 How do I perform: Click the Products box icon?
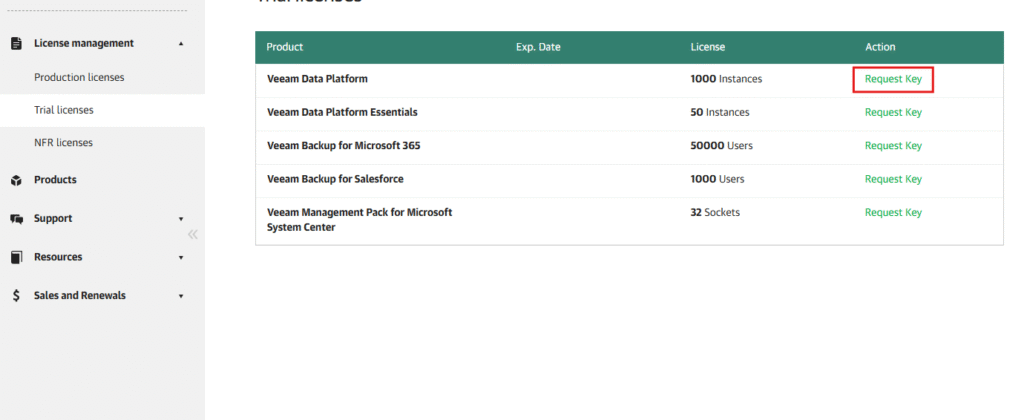click(16, 180)
